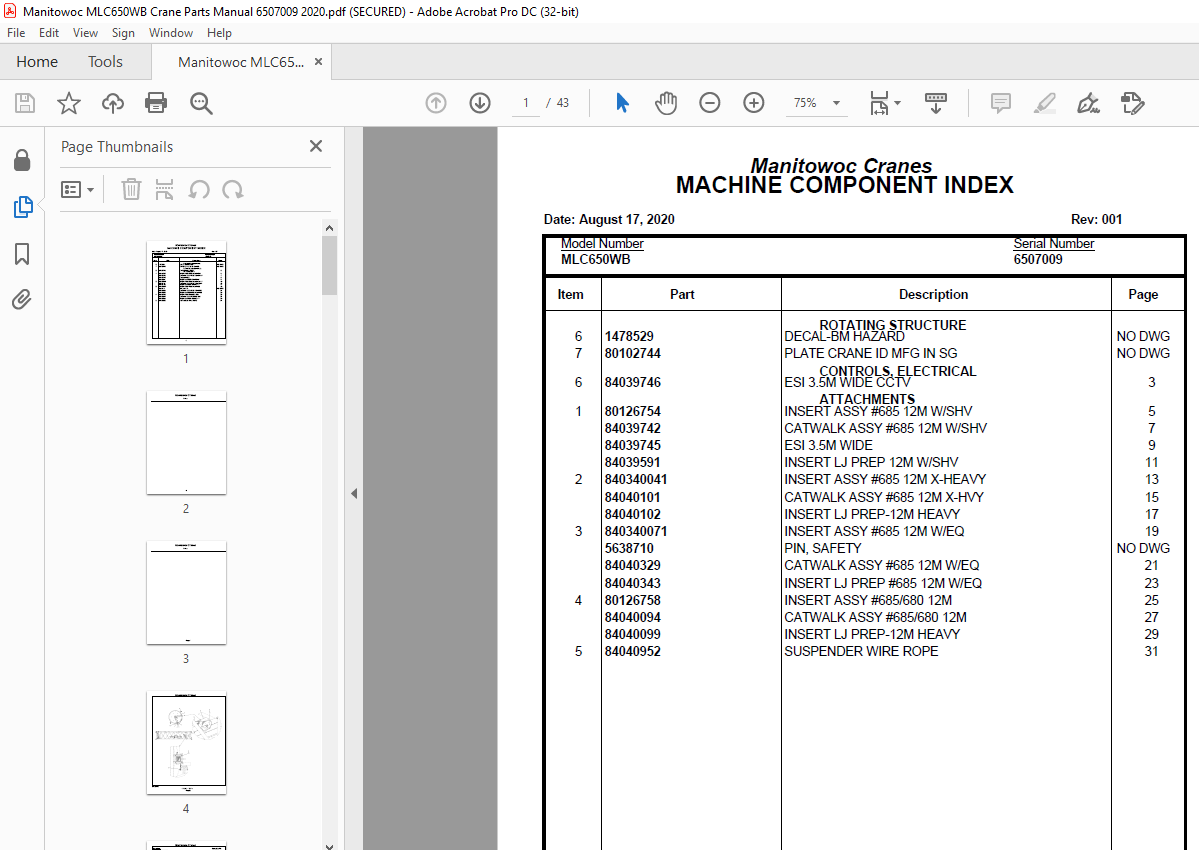Zoom in with the plus icon
This screenshot has width=1199, height=850.
click(x=754, y=102)
